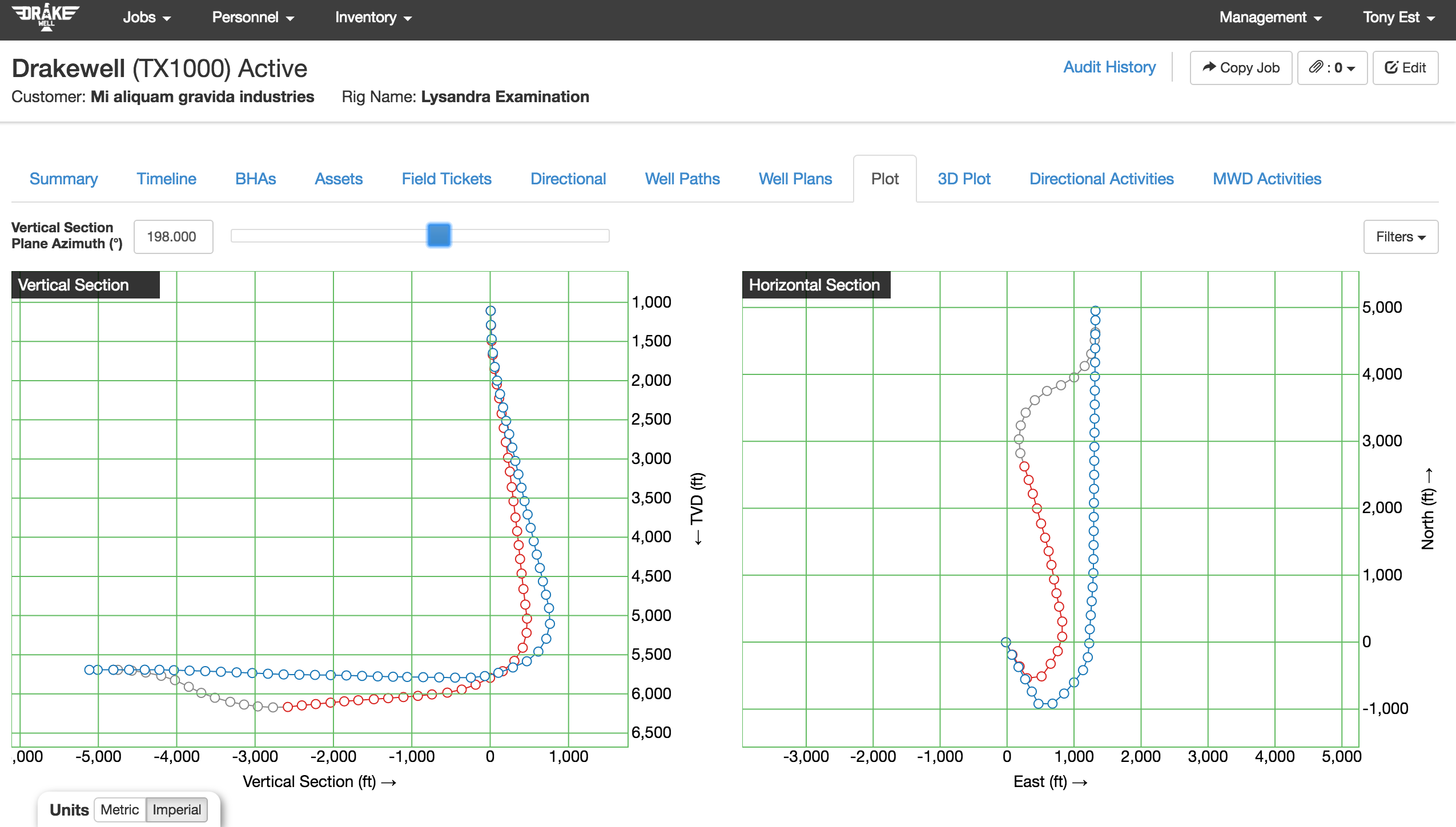The width and height of the screenshot is (1456, 827).
Task: Switch to the 3D Plot tab
Action: tap(964, 179)
